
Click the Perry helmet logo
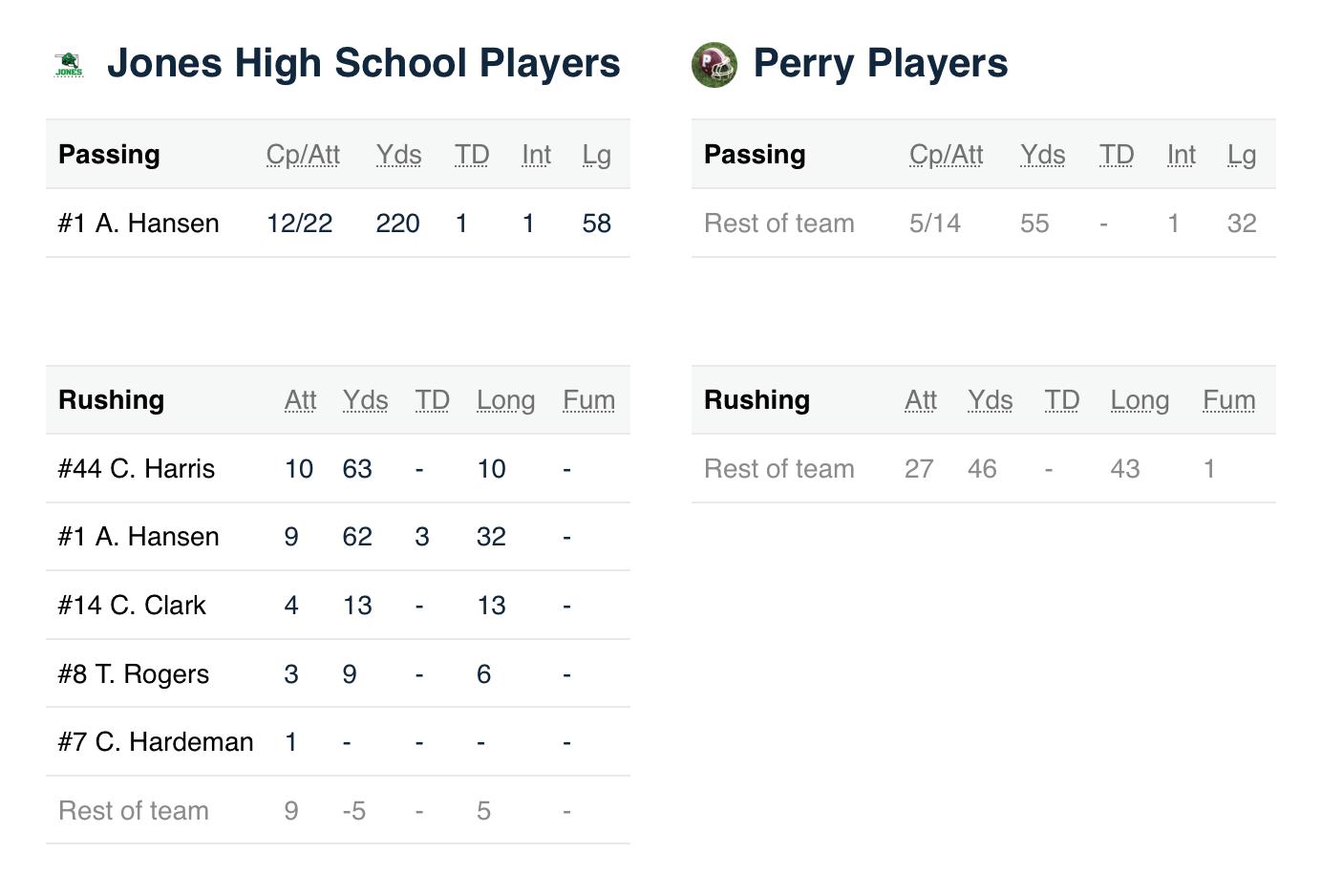point(714,65)
